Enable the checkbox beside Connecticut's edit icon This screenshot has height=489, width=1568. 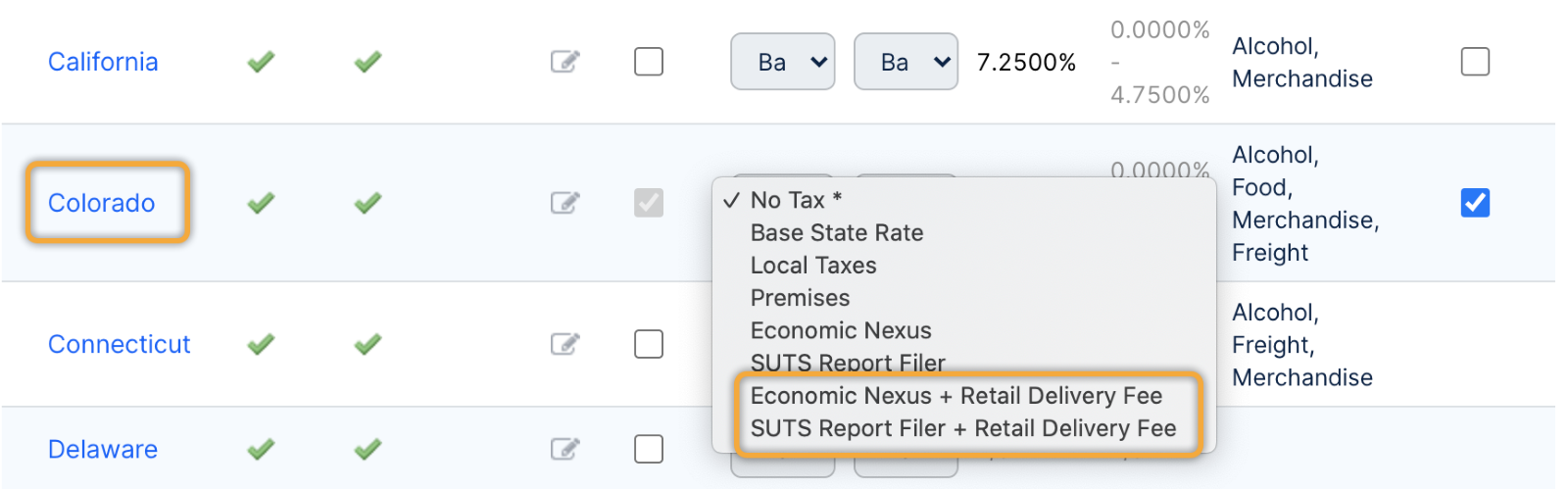click(649, 344)
